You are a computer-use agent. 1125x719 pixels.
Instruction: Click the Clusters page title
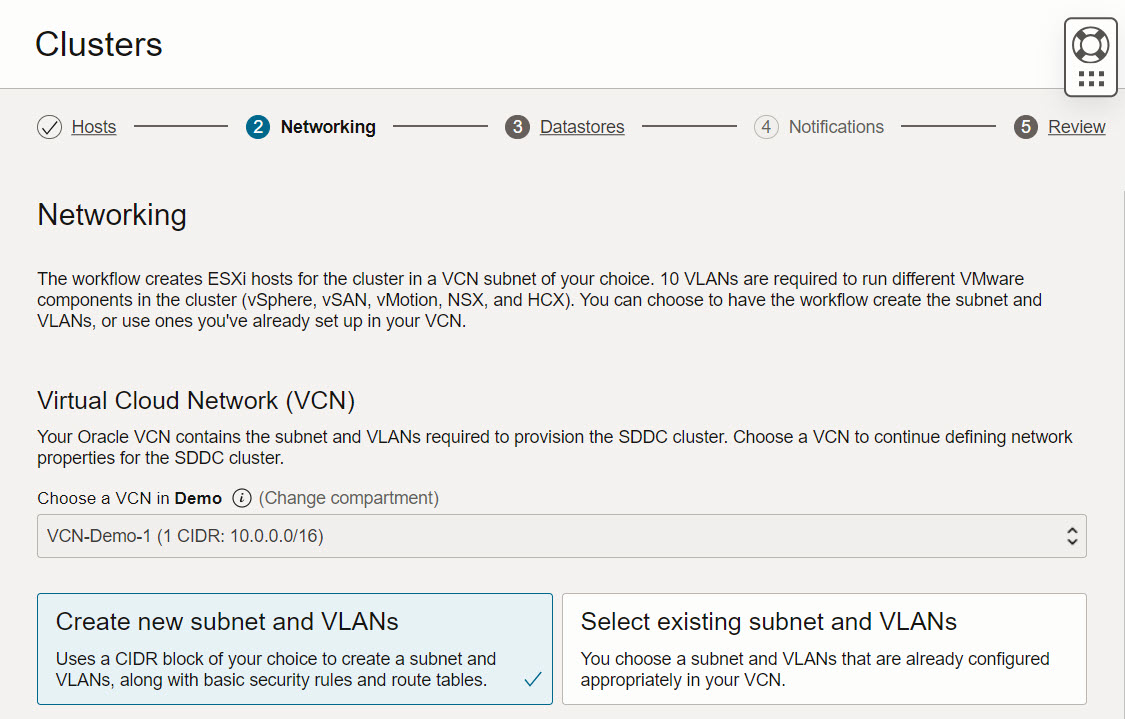pyautogui.click(x=99, y=44)
